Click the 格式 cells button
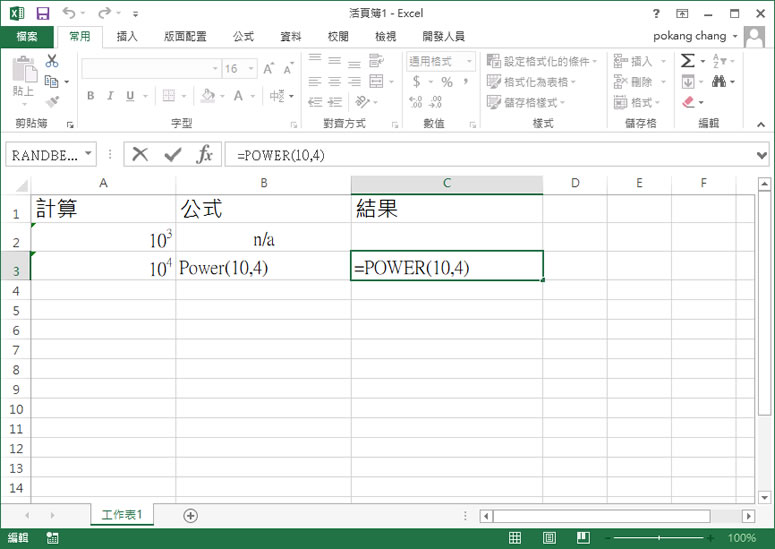775x549 pixels. pos(637,102)
